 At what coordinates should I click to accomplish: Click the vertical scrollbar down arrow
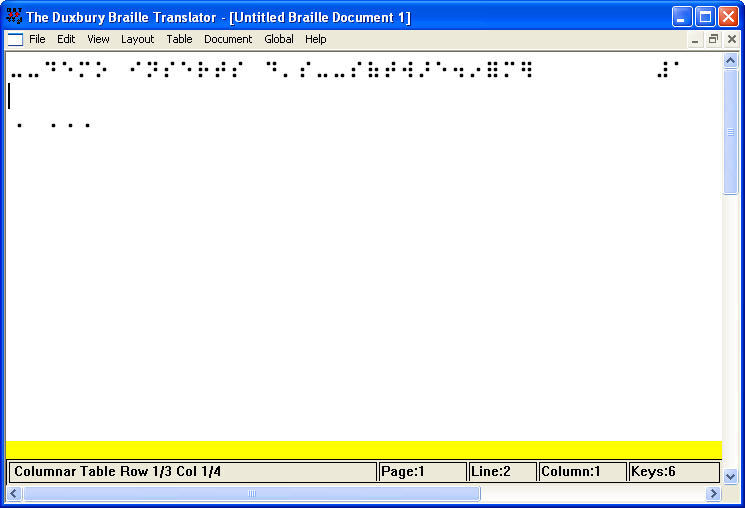(x=730, y=476)
